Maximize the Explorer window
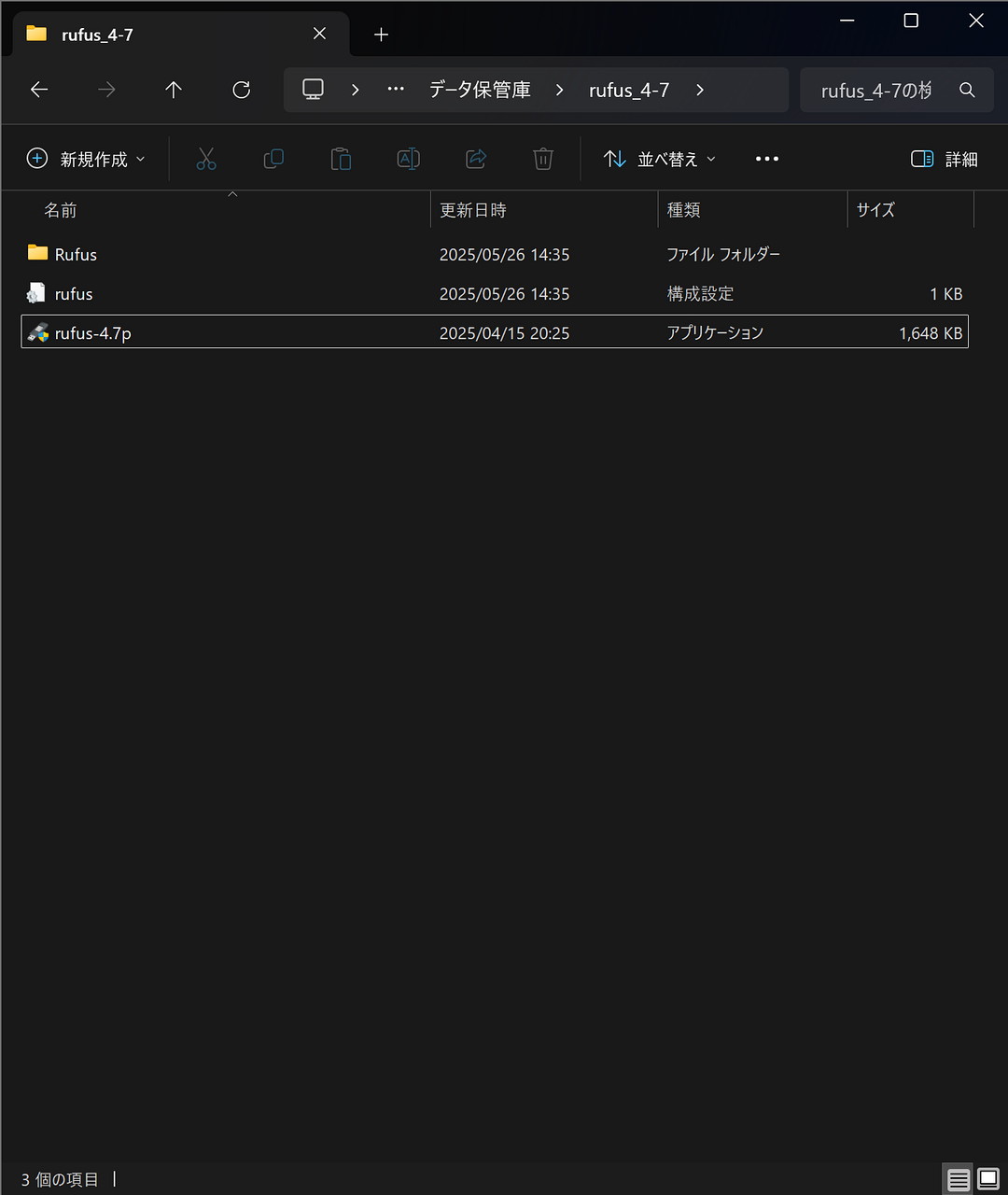The height and width of the screenshot is (1195, 1008). point(911,21)
